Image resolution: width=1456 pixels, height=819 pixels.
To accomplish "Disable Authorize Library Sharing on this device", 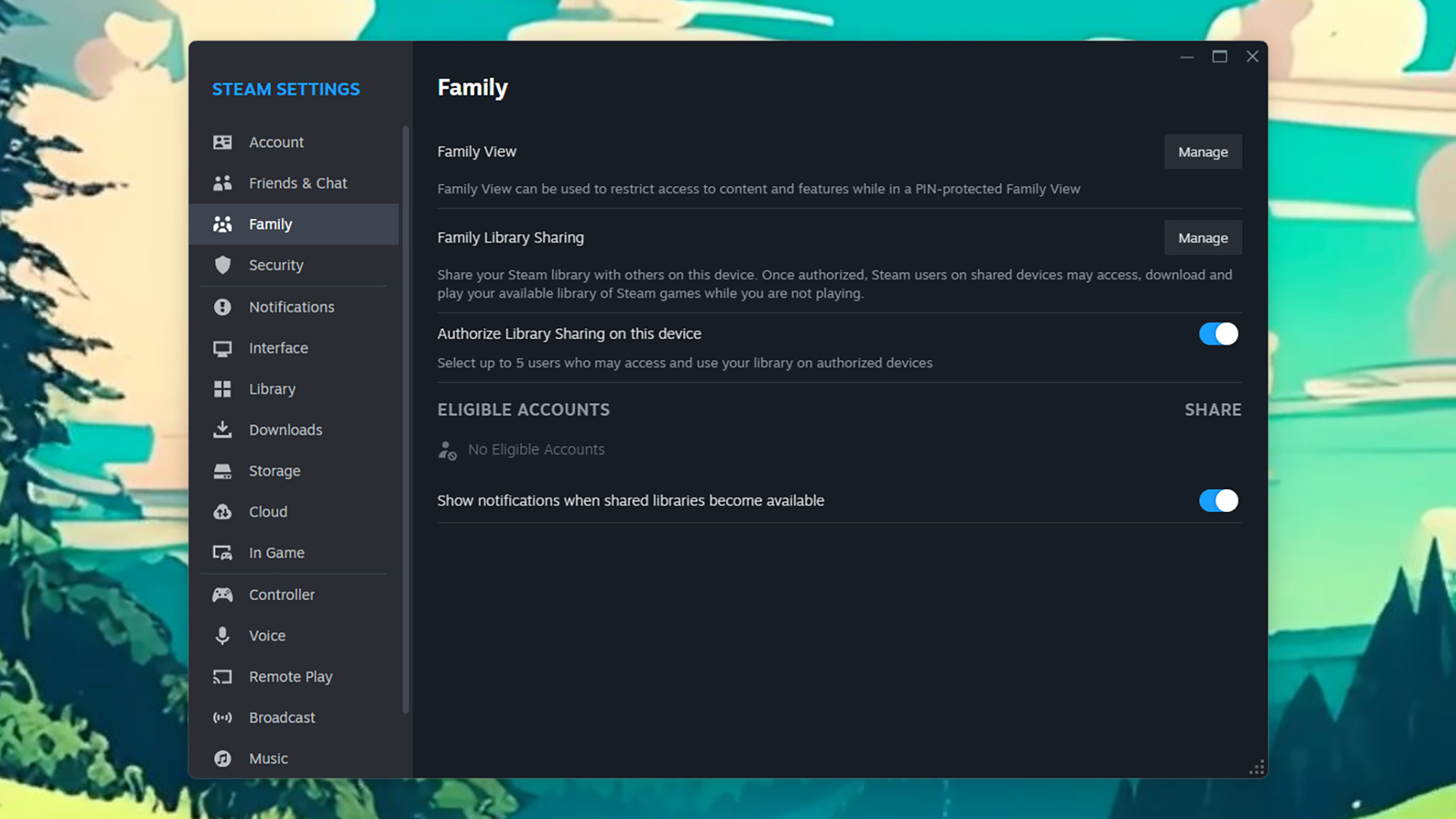I will pyautogui.click(x=1217, y=333).
